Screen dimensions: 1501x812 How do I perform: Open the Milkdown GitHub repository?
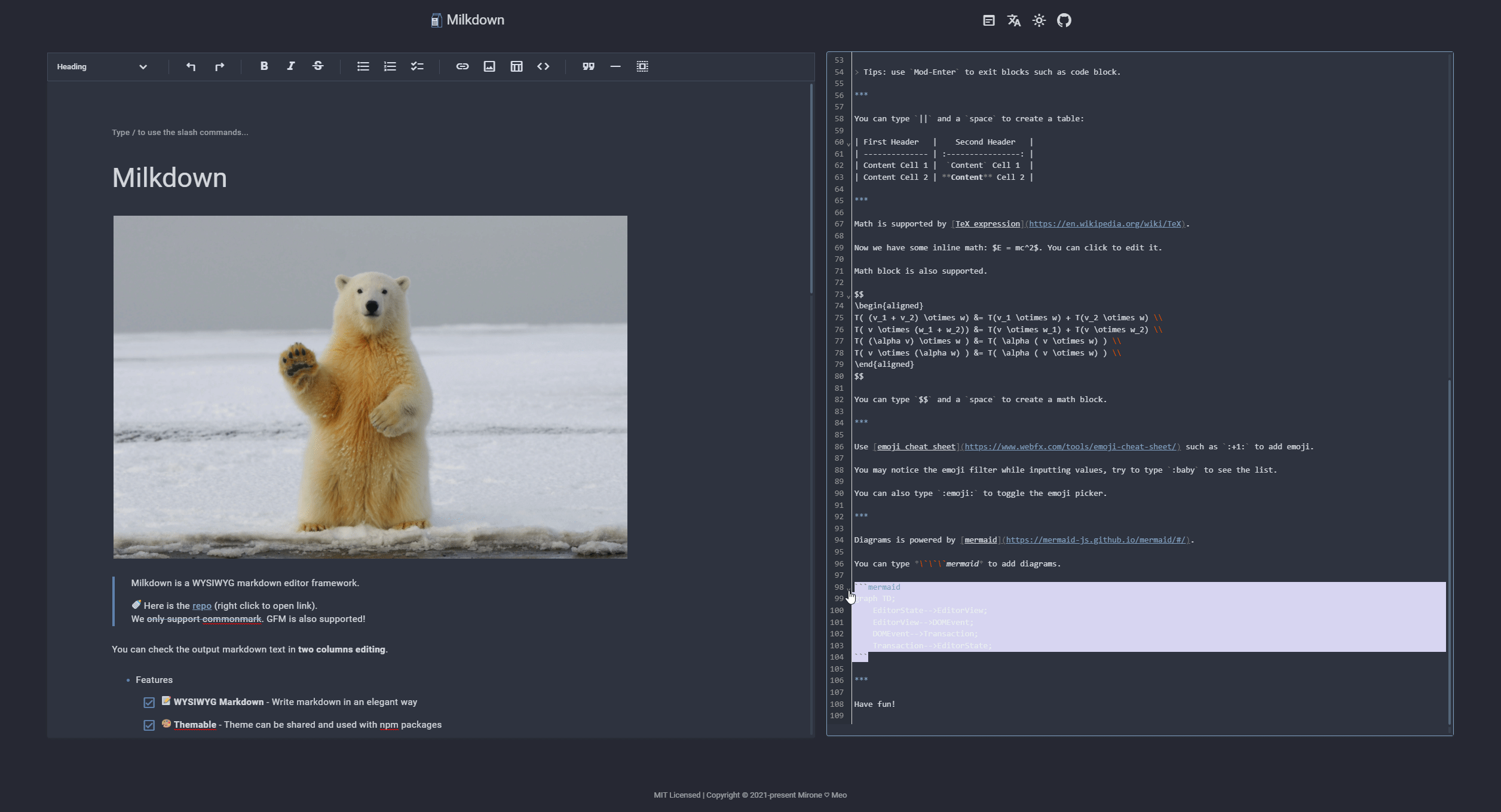1065,20
